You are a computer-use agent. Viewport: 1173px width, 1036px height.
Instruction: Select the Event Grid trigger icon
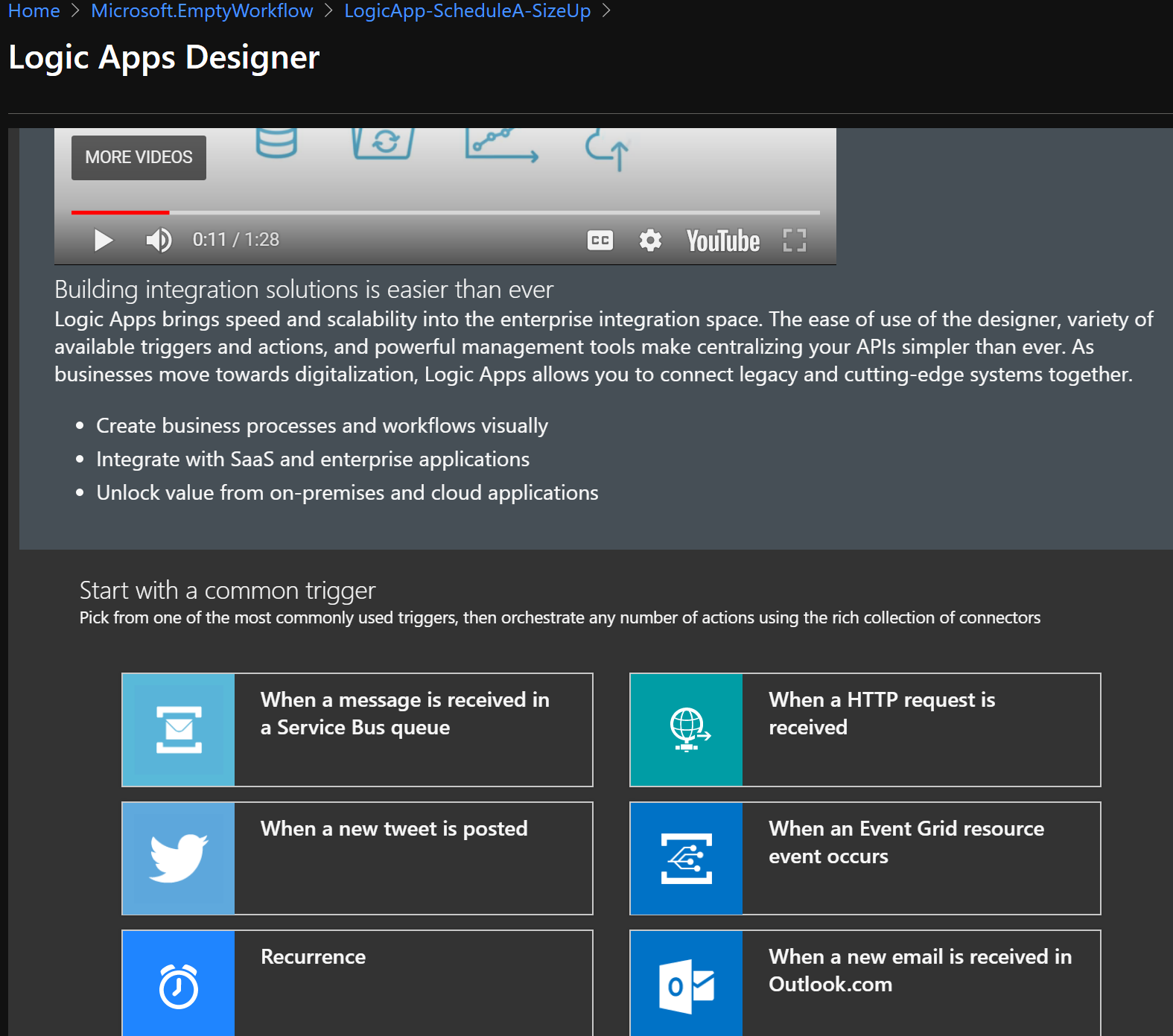point(687,858)
